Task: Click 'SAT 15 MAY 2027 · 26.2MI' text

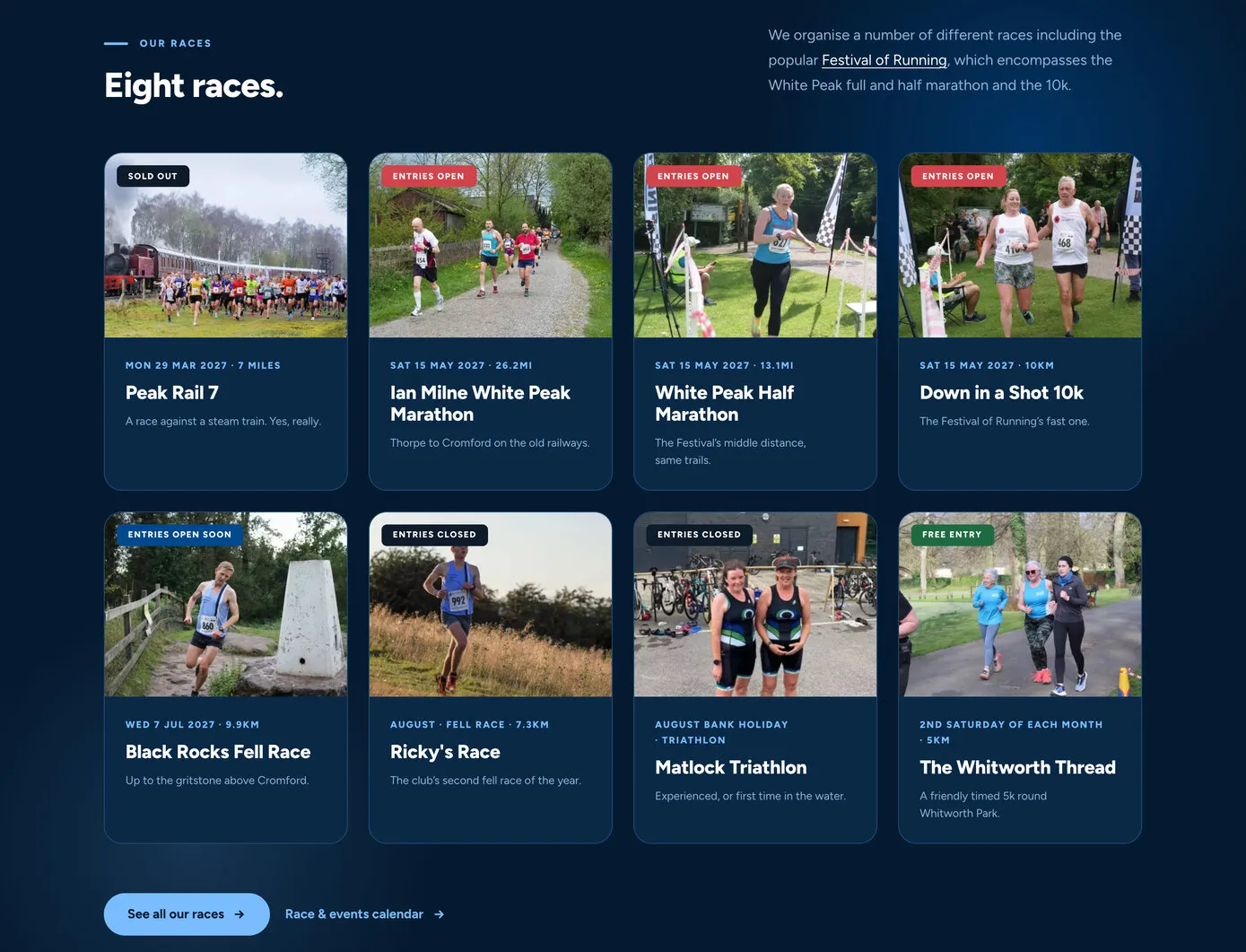Action: tap(461, 365)
